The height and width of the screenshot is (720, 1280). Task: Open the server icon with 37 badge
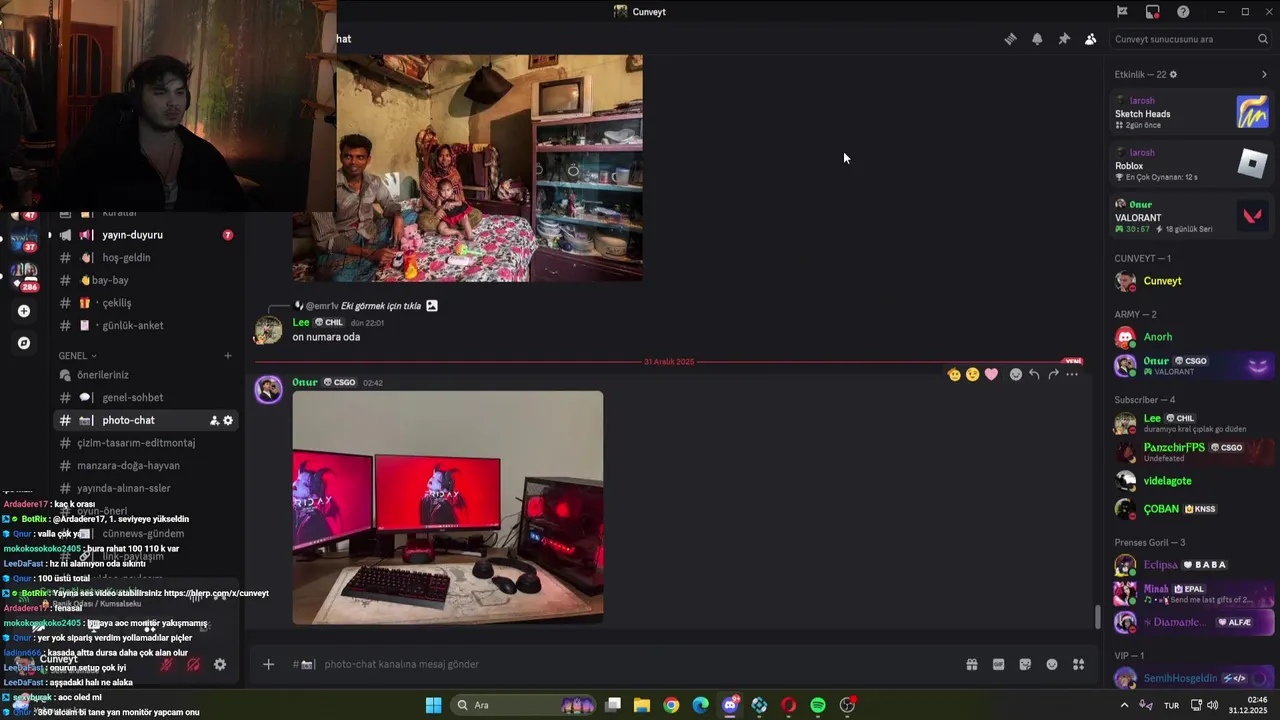(x=24, y=239)
